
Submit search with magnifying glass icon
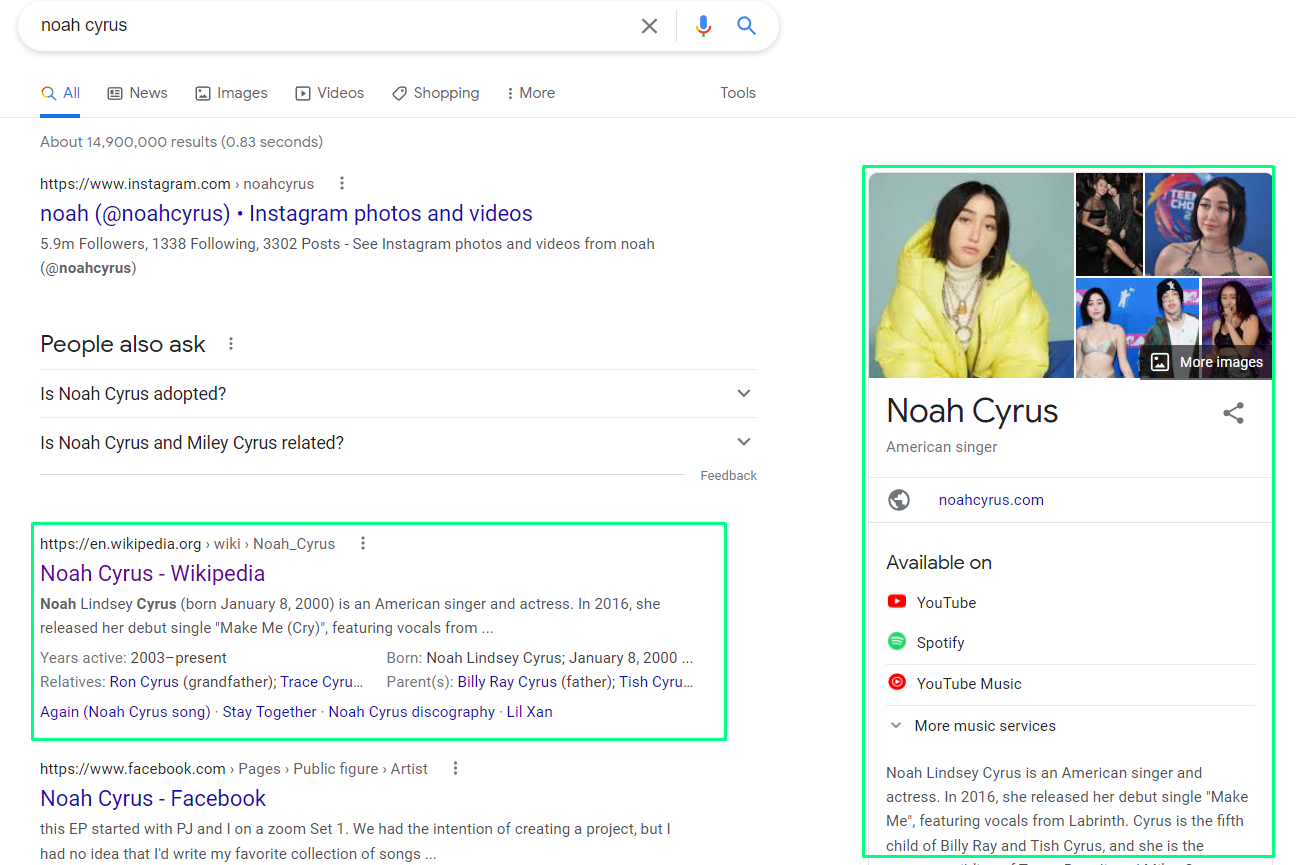click(746, 26)
